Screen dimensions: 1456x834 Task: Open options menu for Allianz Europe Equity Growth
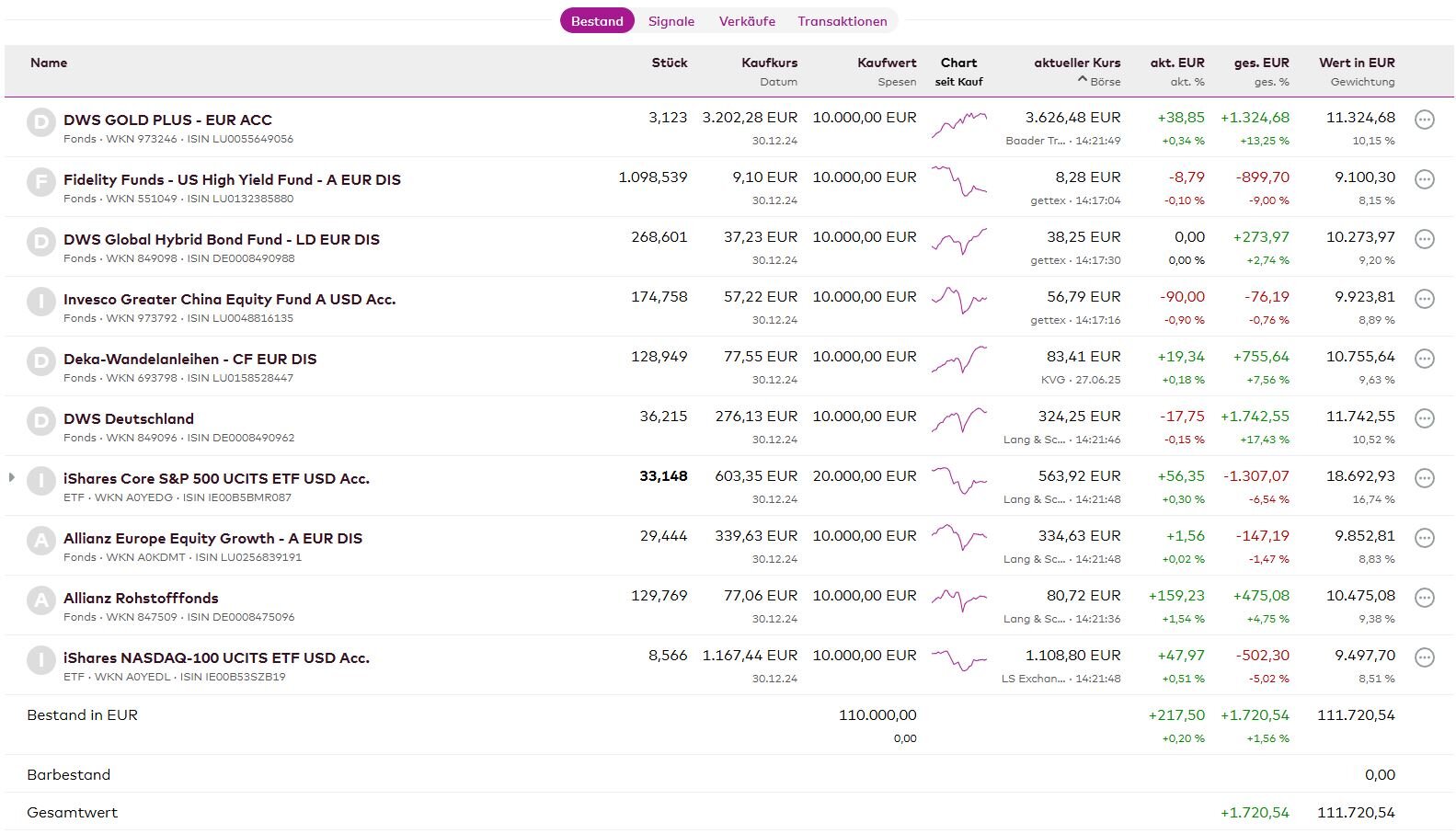(x=1424, y=539)
